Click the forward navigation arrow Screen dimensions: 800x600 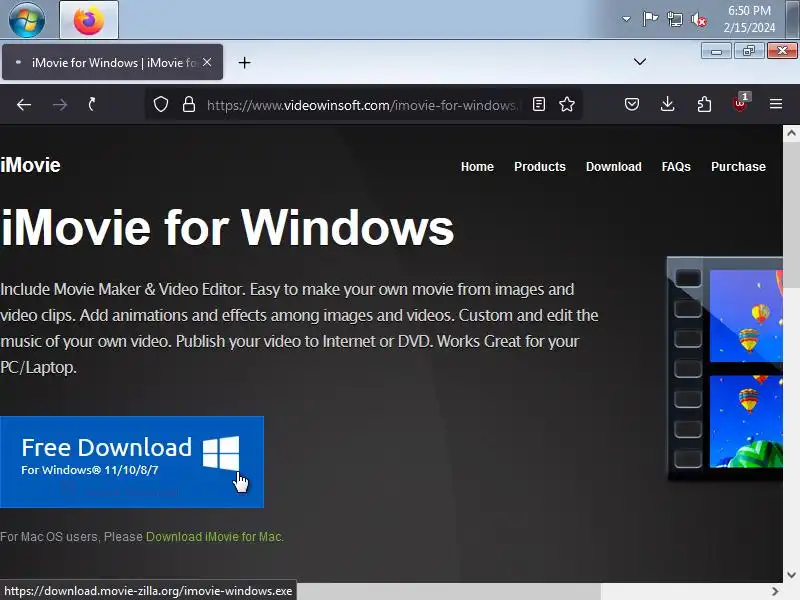click(60, 105)
